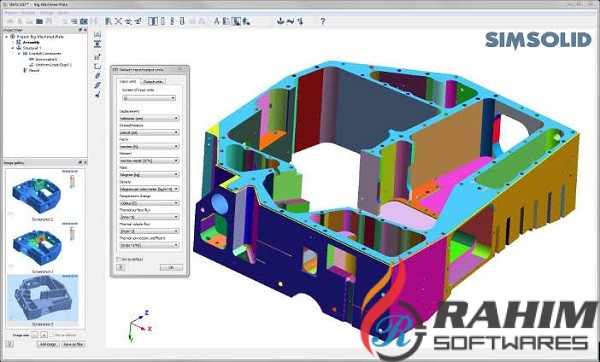Click the letter A measurement toolbar icon
This screenshot has height=362, width=600.
[217, 21]
